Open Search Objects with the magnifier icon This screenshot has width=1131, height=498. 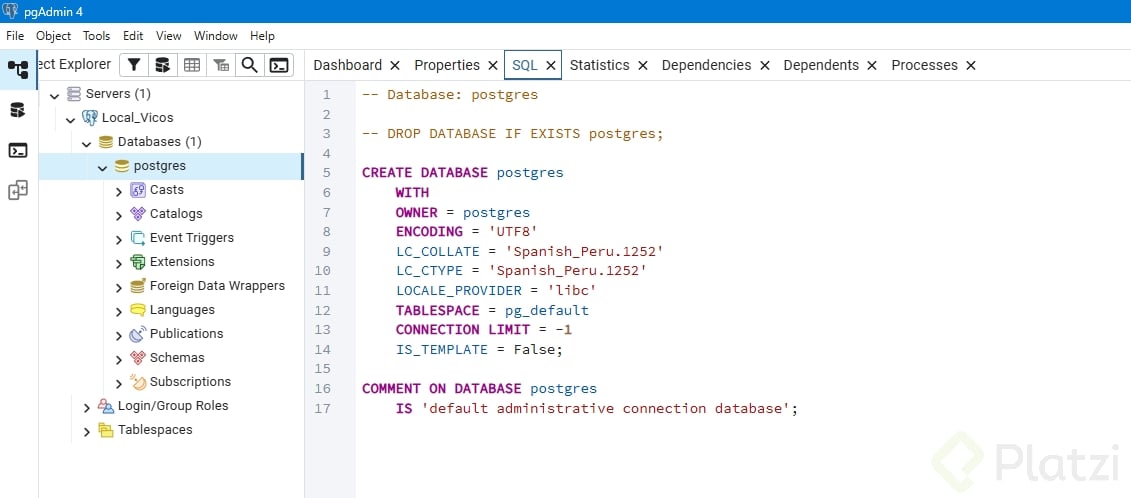point(250,65)
